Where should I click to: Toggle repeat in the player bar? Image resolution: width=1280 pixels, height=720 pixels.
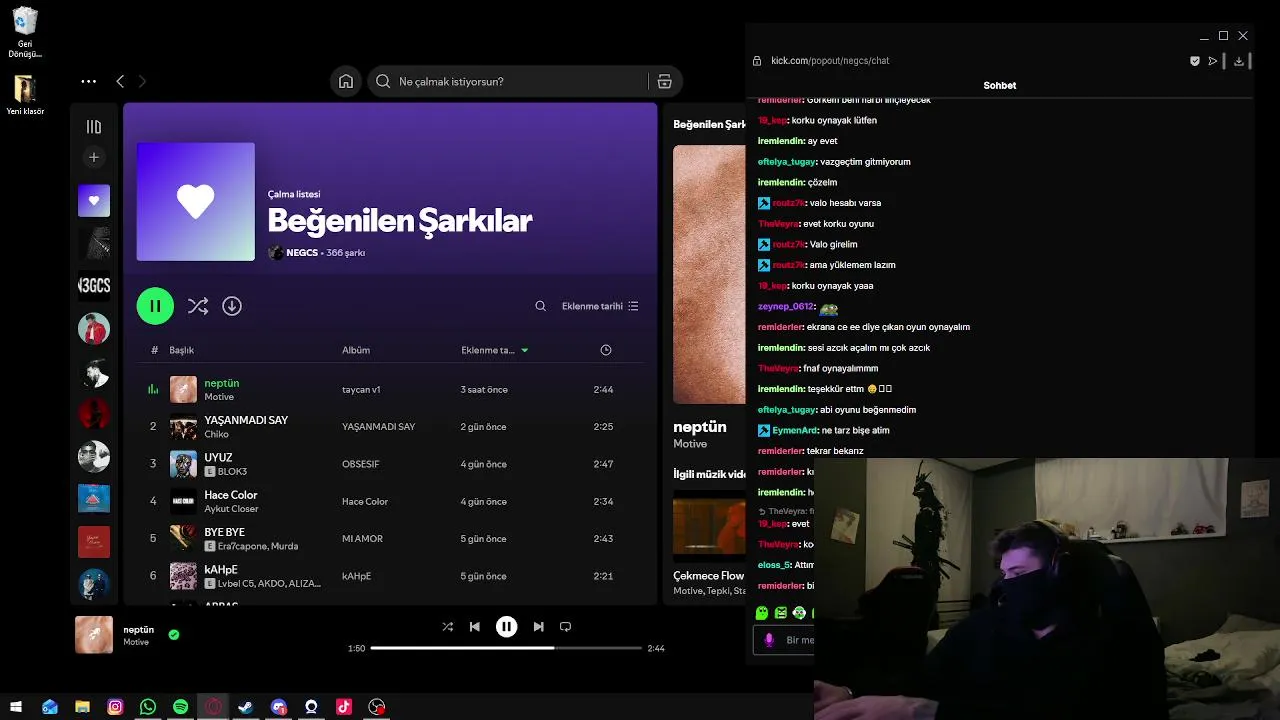[565, 627]
